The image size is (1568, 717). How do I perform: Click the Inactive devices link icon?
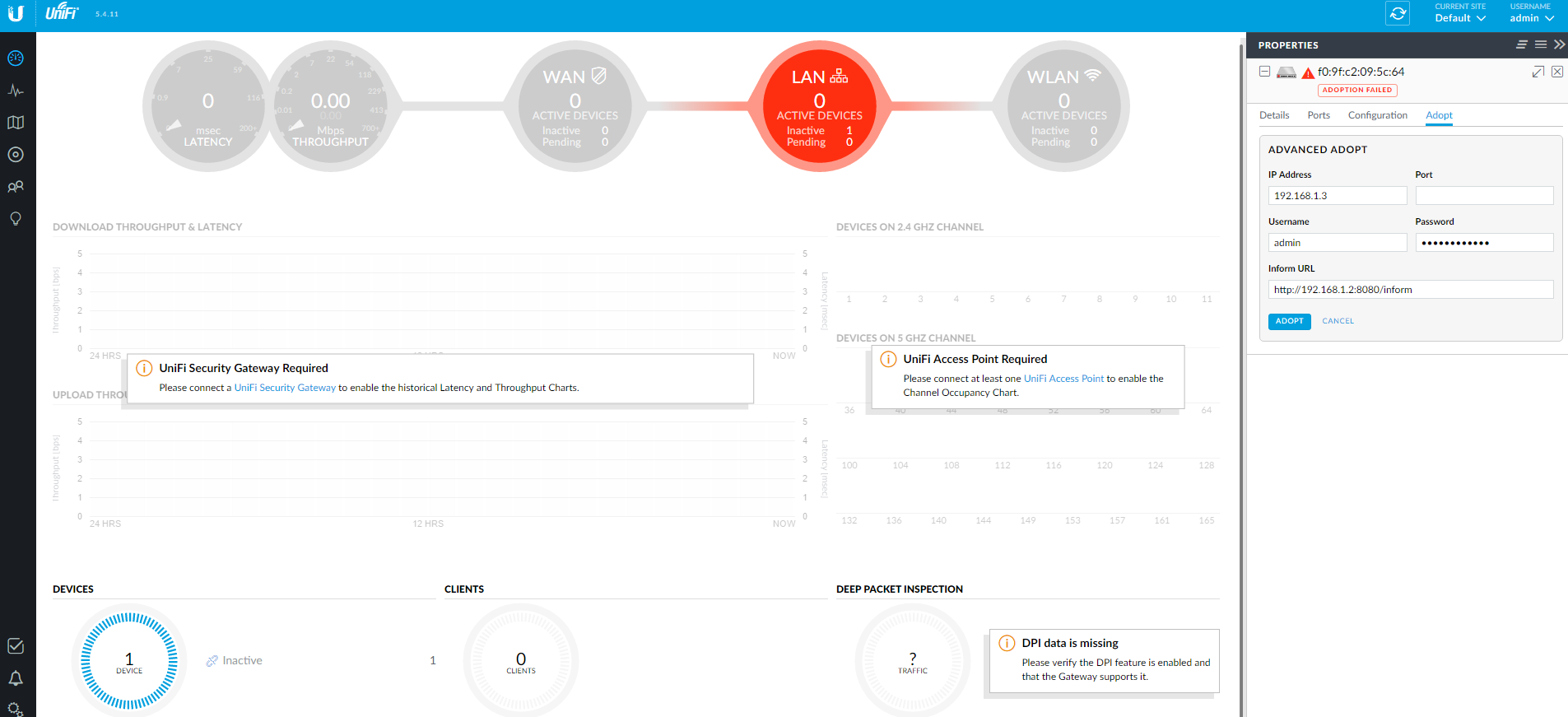212,660
